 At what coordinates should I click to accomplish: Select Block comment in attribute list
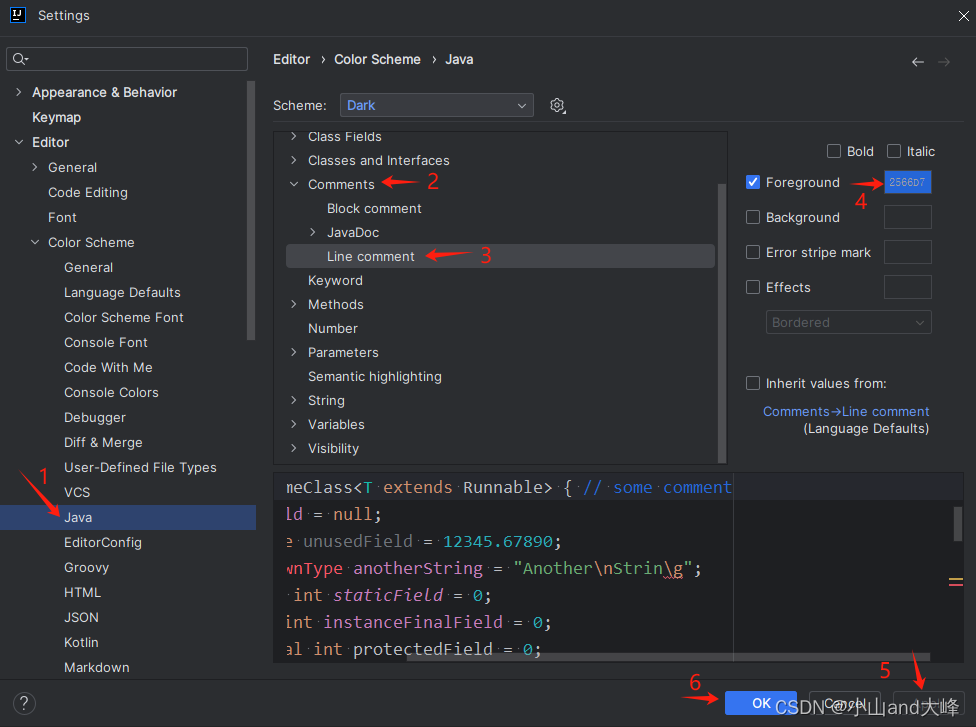(x=374, y=209)
